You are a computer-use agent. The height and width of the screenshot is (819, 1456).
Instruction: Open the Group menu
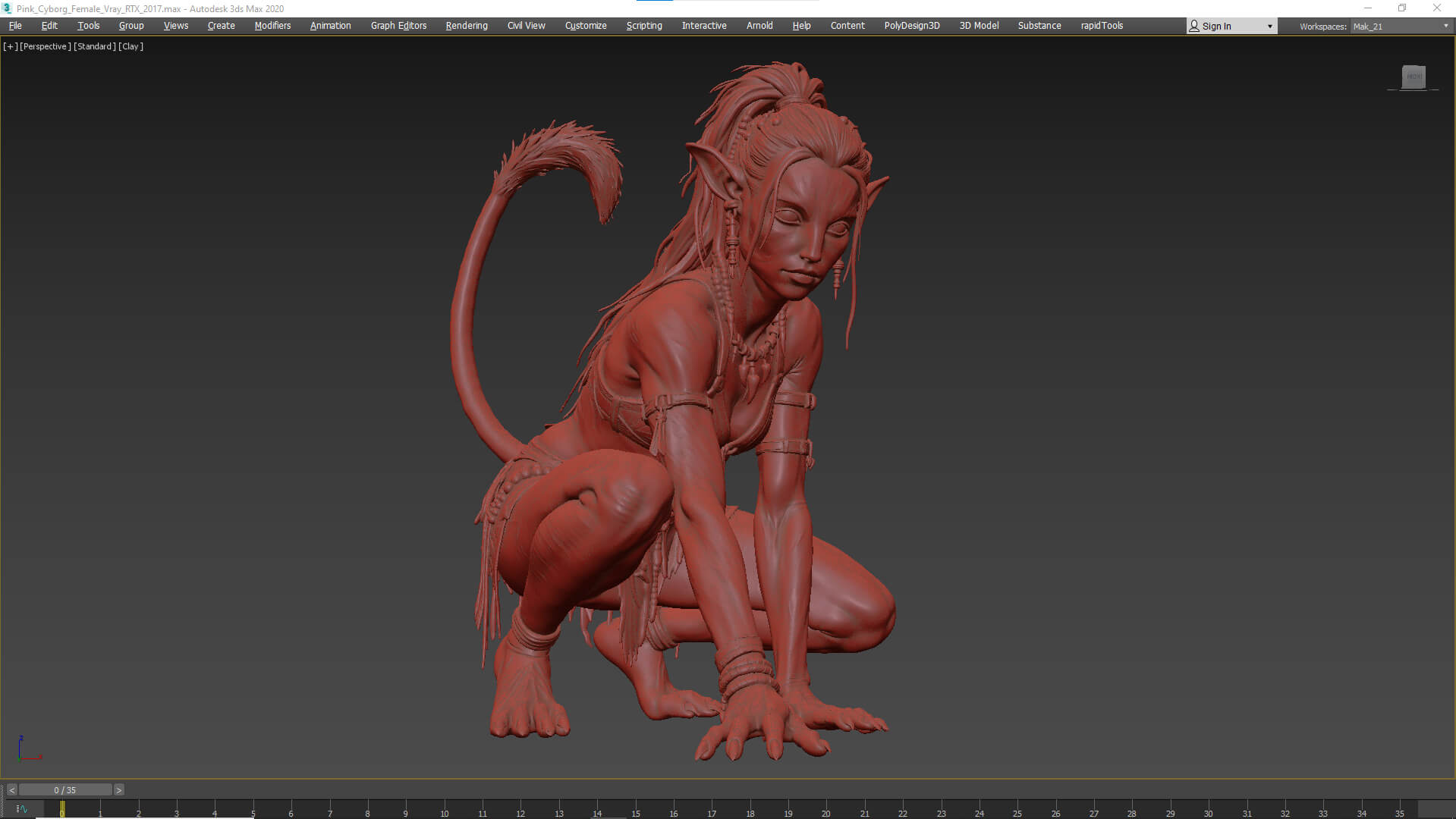tap(131, 26)
